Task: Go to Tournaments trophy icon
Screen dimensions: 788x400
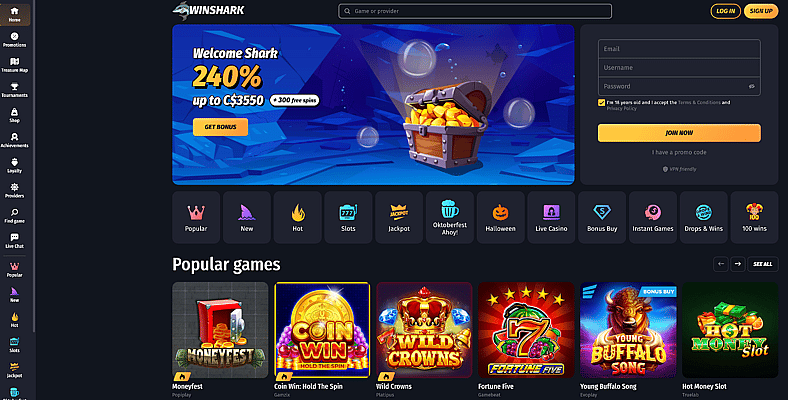Action: pyautogui.click(x=15, y=90)
